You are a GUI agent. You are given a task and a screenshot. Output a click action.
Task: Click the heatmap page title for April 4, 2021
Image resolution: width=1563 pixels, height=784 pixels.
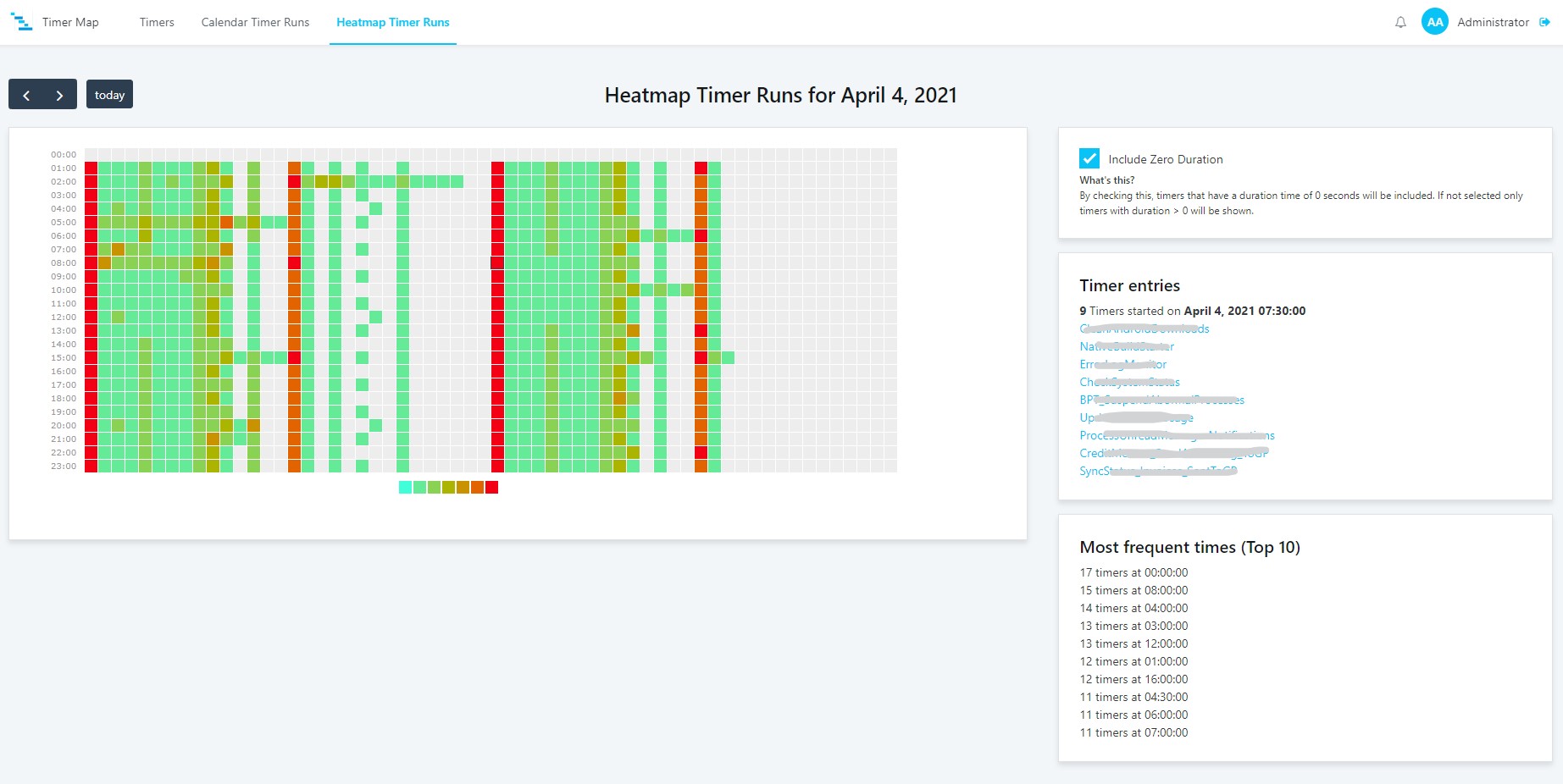(x=781, y=95)
